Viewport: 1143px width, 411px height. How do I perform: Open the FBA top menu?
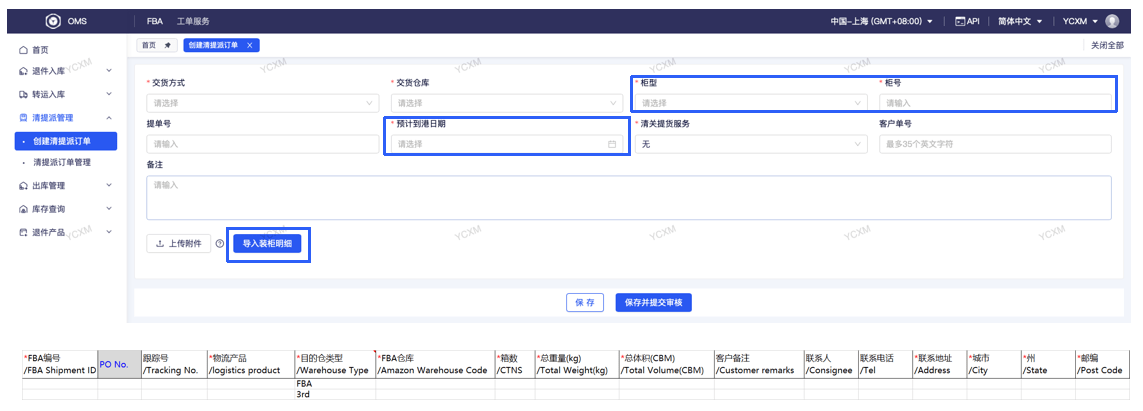[x=155, y=22]
